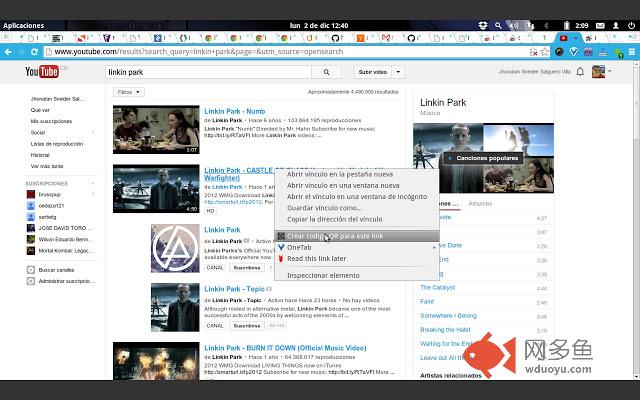
Task: Open the mail envelope tray icon
Action: (x=600, y=25)
